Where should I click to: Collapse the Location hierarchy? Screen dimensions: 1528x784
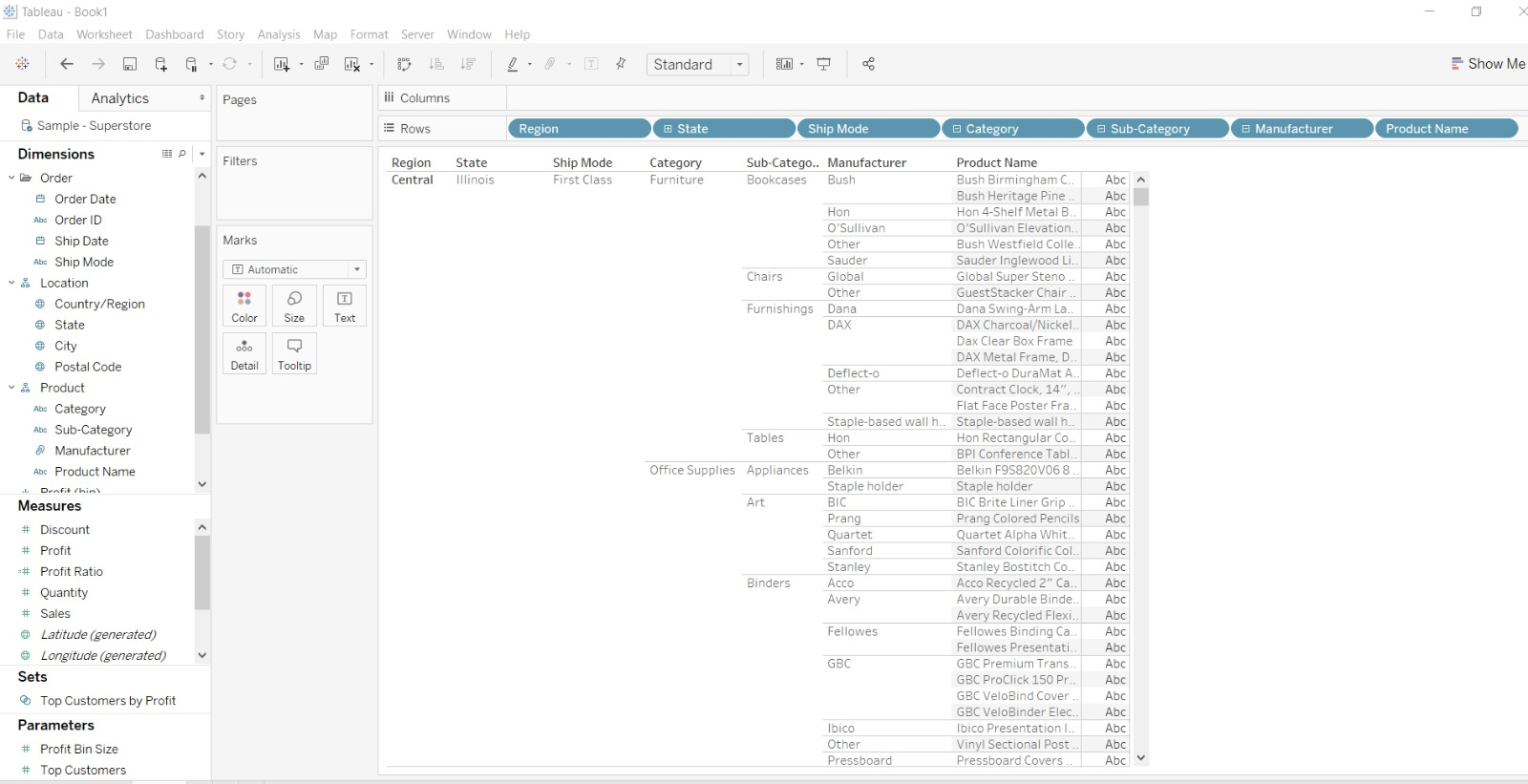click(x=11, y=283)
